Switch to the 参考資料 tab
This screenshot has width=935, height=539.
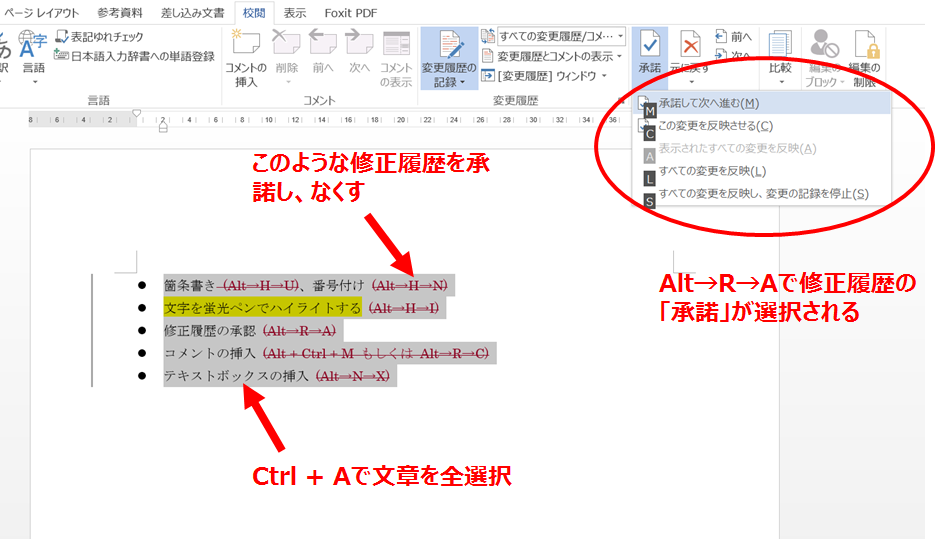[120, 13]
